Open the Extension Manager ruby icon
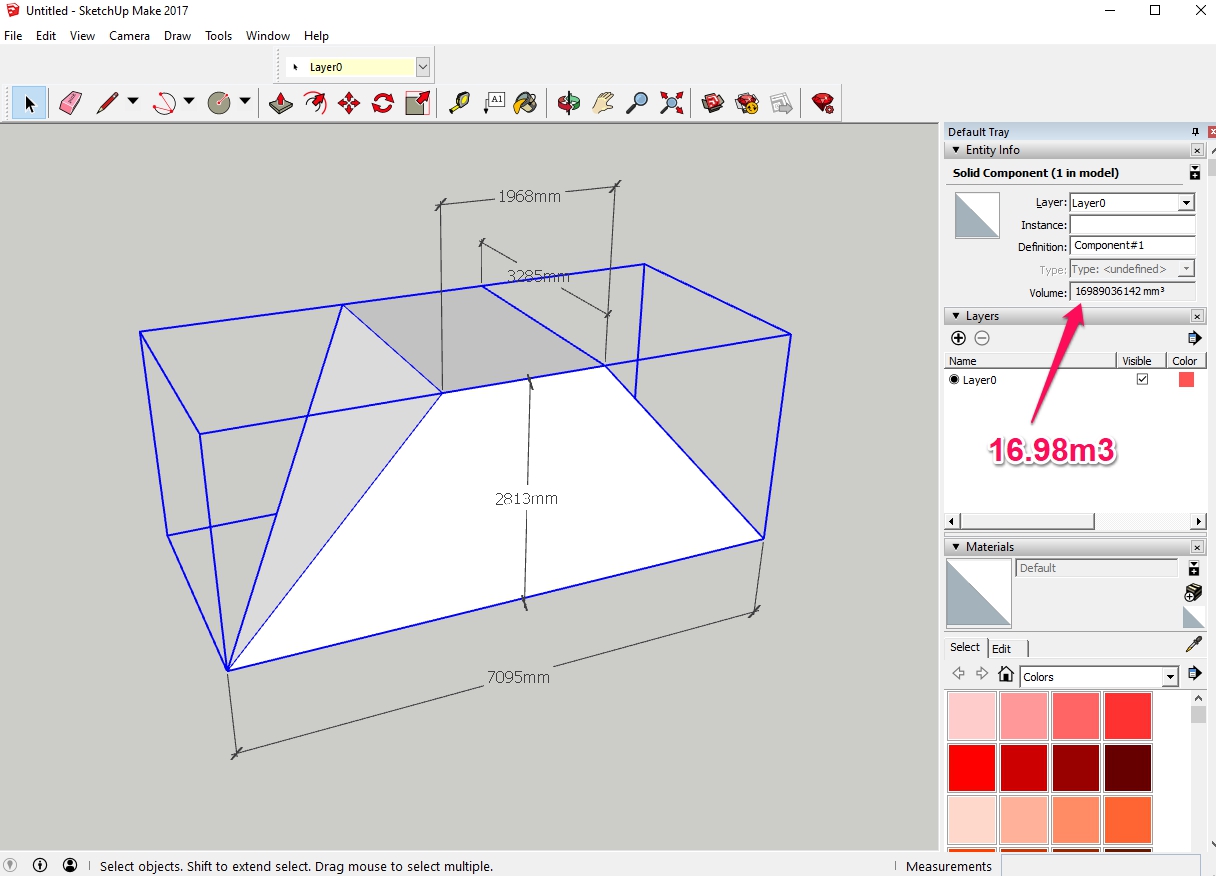Image resolution: width=1216 pixels, height=876 pixels. coord(823,103)
